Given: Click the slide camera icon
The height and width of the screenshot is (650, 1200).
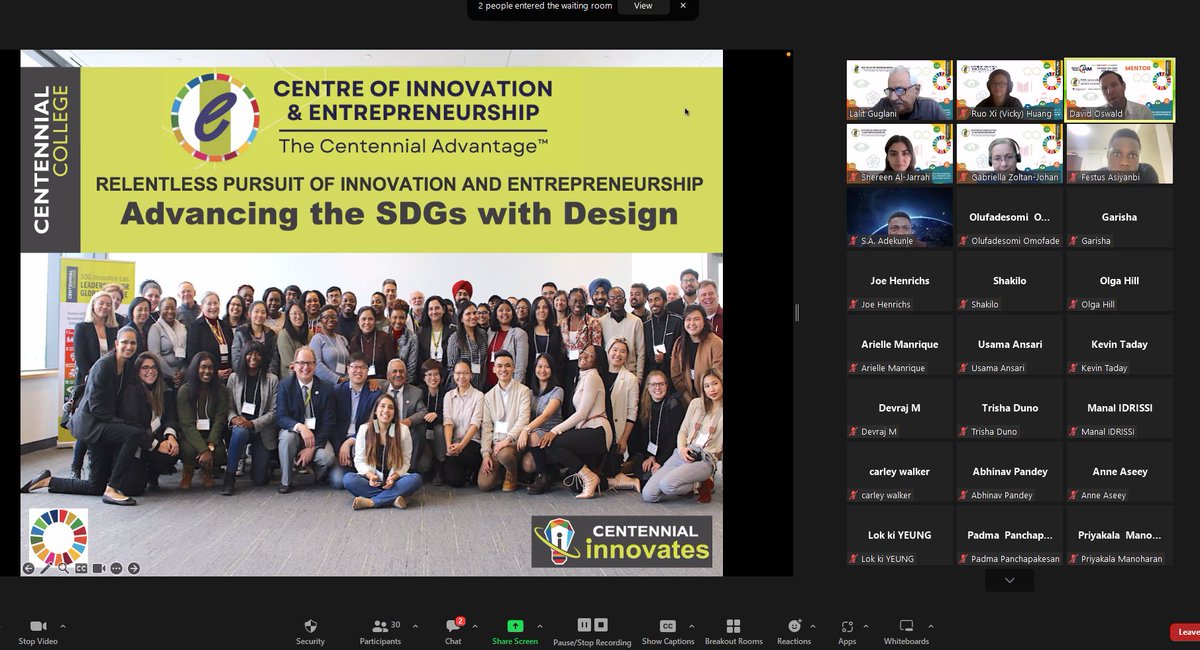Looking at the screenshot, I should [x=98, y=568].
